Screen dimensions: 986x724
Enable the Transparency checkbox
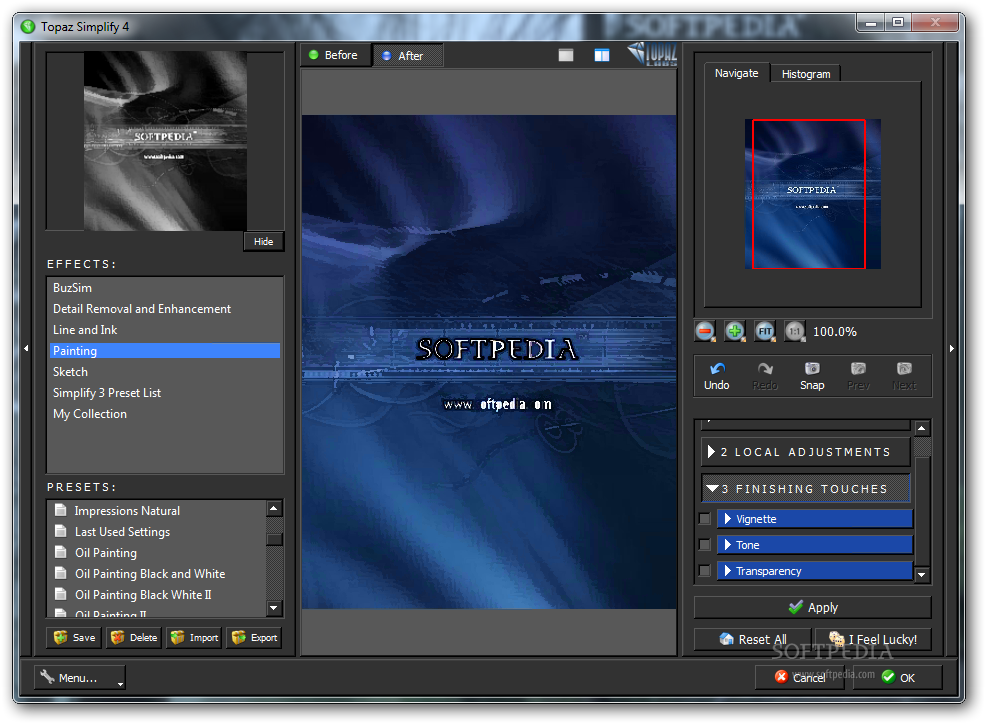coord(704,571)
